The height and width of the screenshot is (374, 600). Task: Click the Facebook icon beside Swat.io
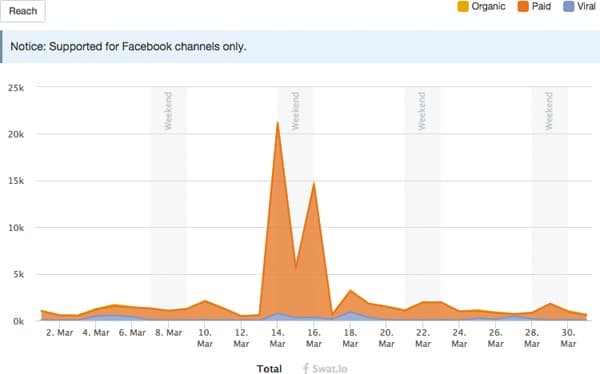pos(305,369)
